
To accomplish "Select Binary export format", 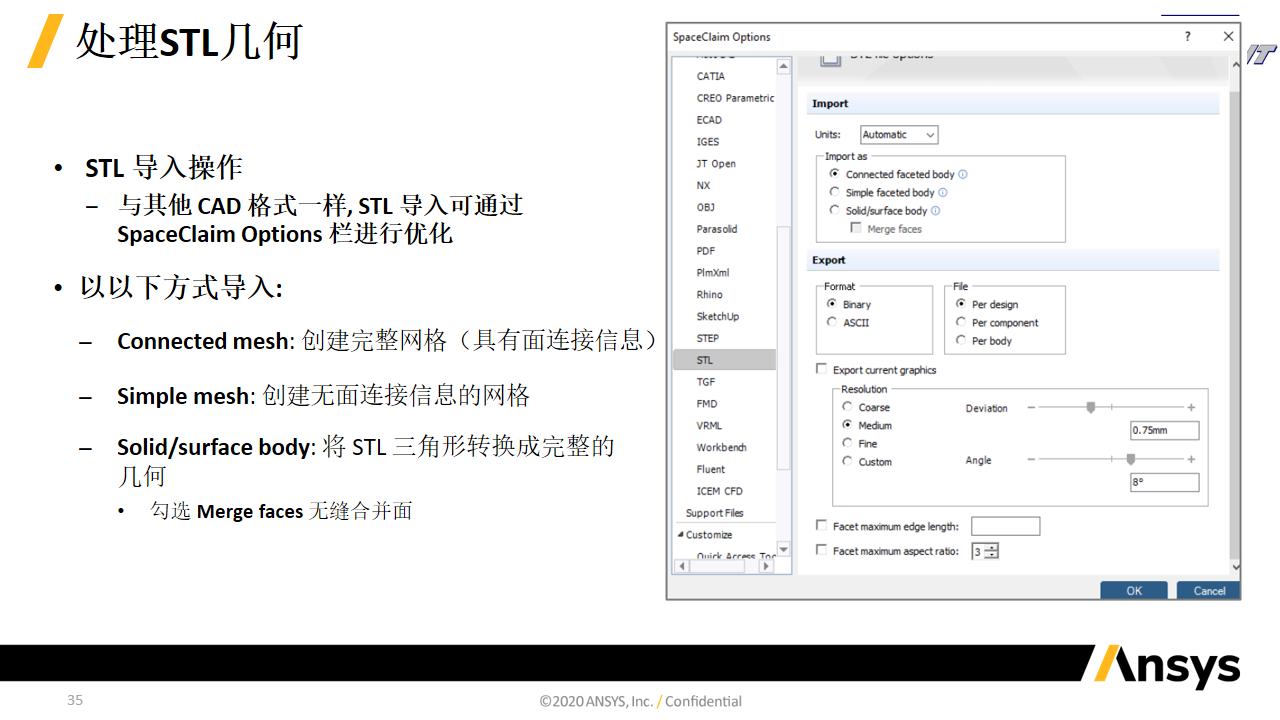I will [x=832, y=304].
